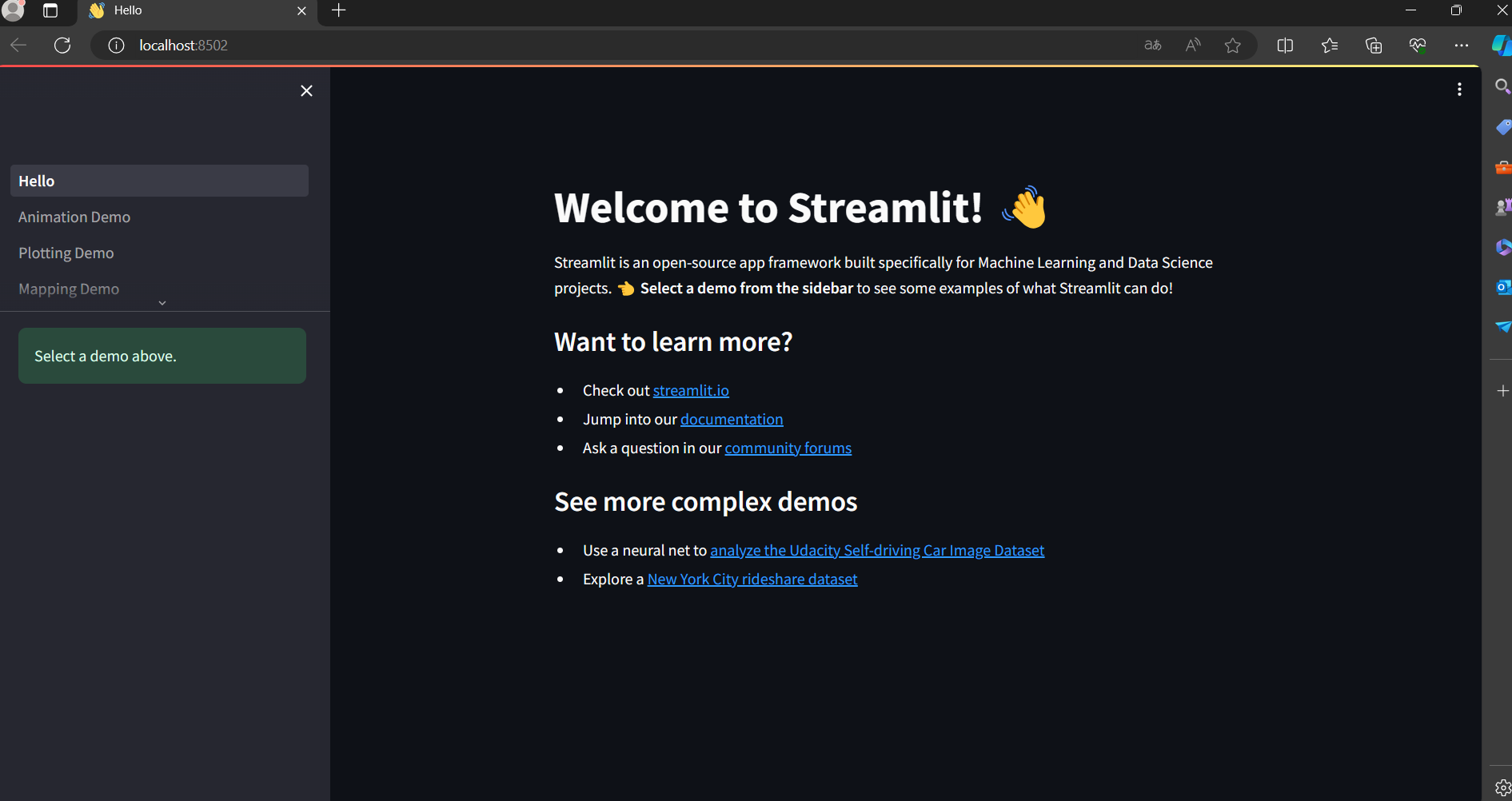Open the tools briefcase sidebar icon
1512x801 pixels.
[x=1503, y=167]
